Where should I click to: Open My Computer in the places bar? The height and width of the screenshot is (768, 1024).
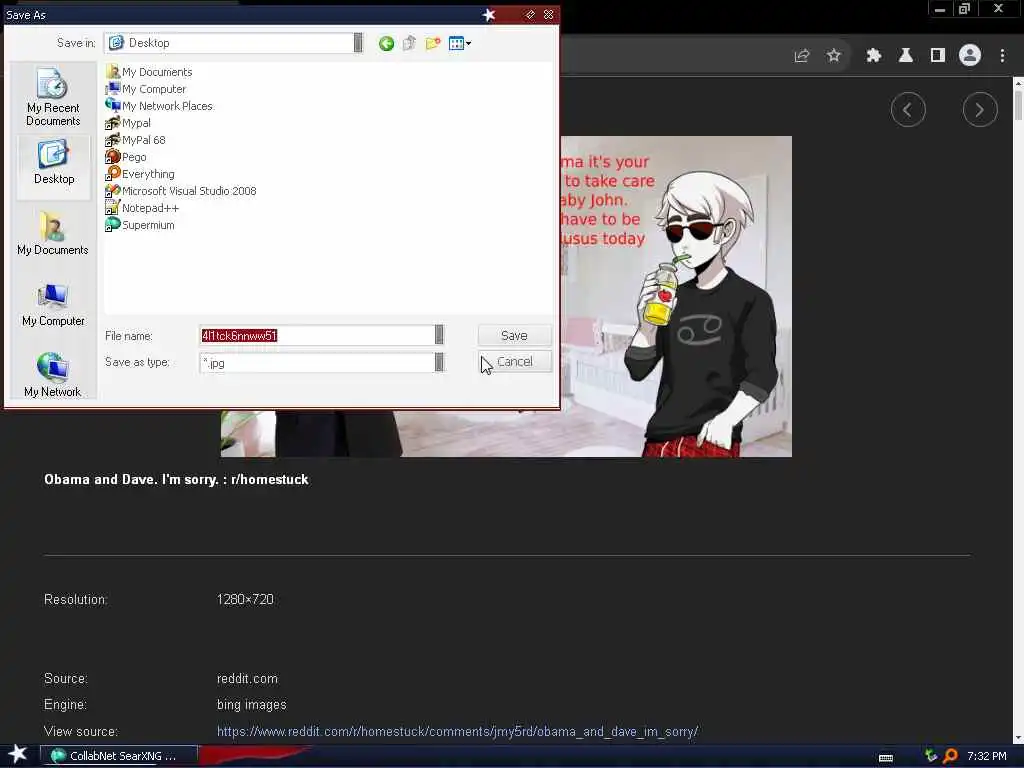point(53,304)
